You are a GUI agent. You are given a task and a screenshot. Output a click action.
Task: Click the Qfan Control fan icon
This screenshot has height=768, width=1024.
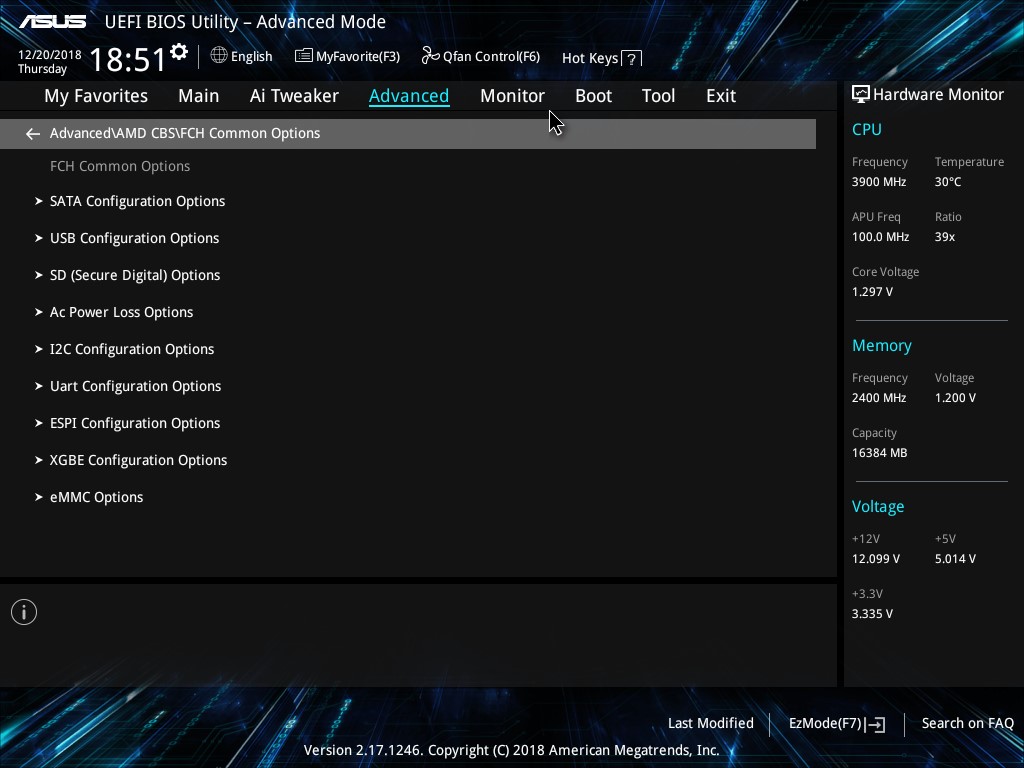430,56
